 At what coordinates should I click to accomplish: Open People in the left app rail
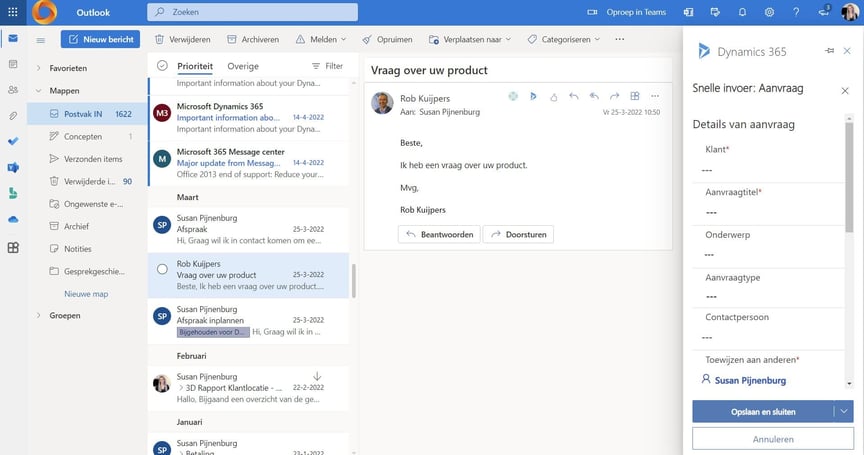coord(13,90)
